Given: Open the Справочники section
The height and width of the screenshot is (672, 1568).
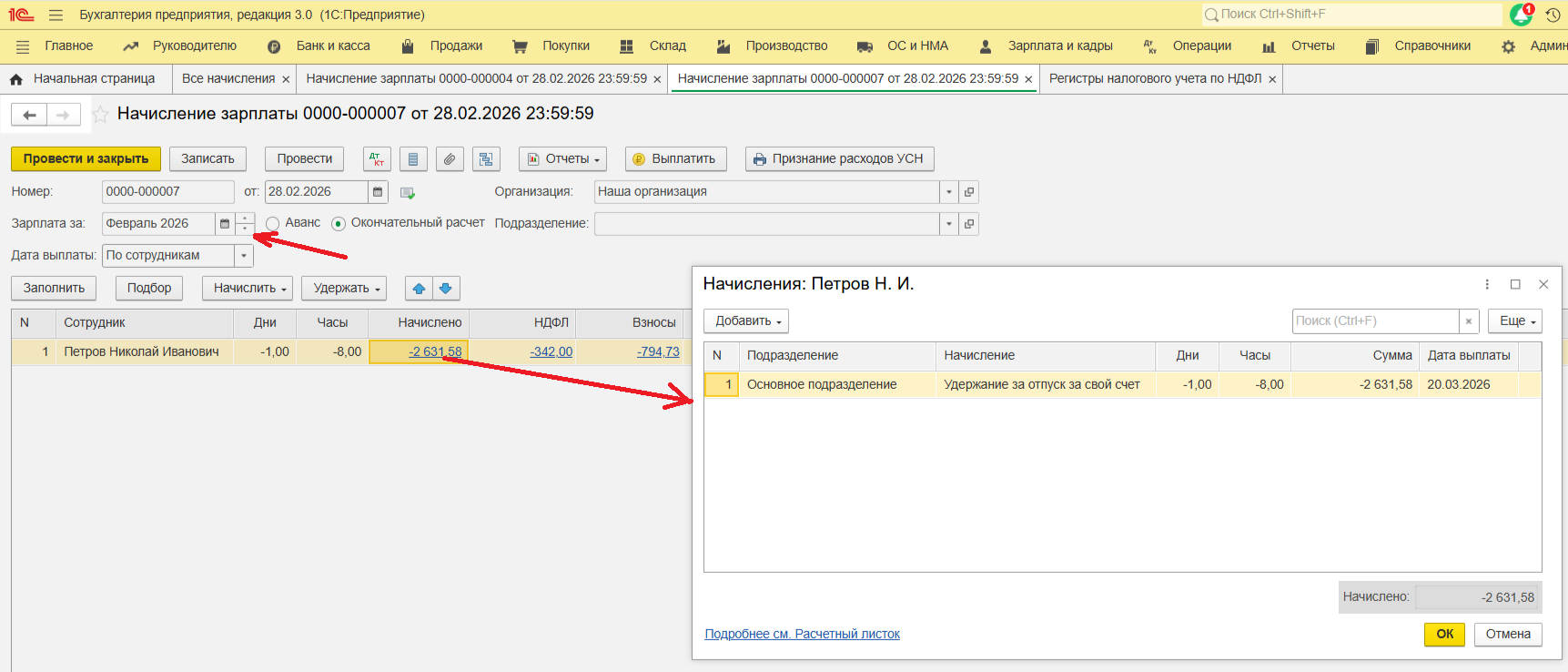Looking at the screenshot, I should pos(1432,46).
